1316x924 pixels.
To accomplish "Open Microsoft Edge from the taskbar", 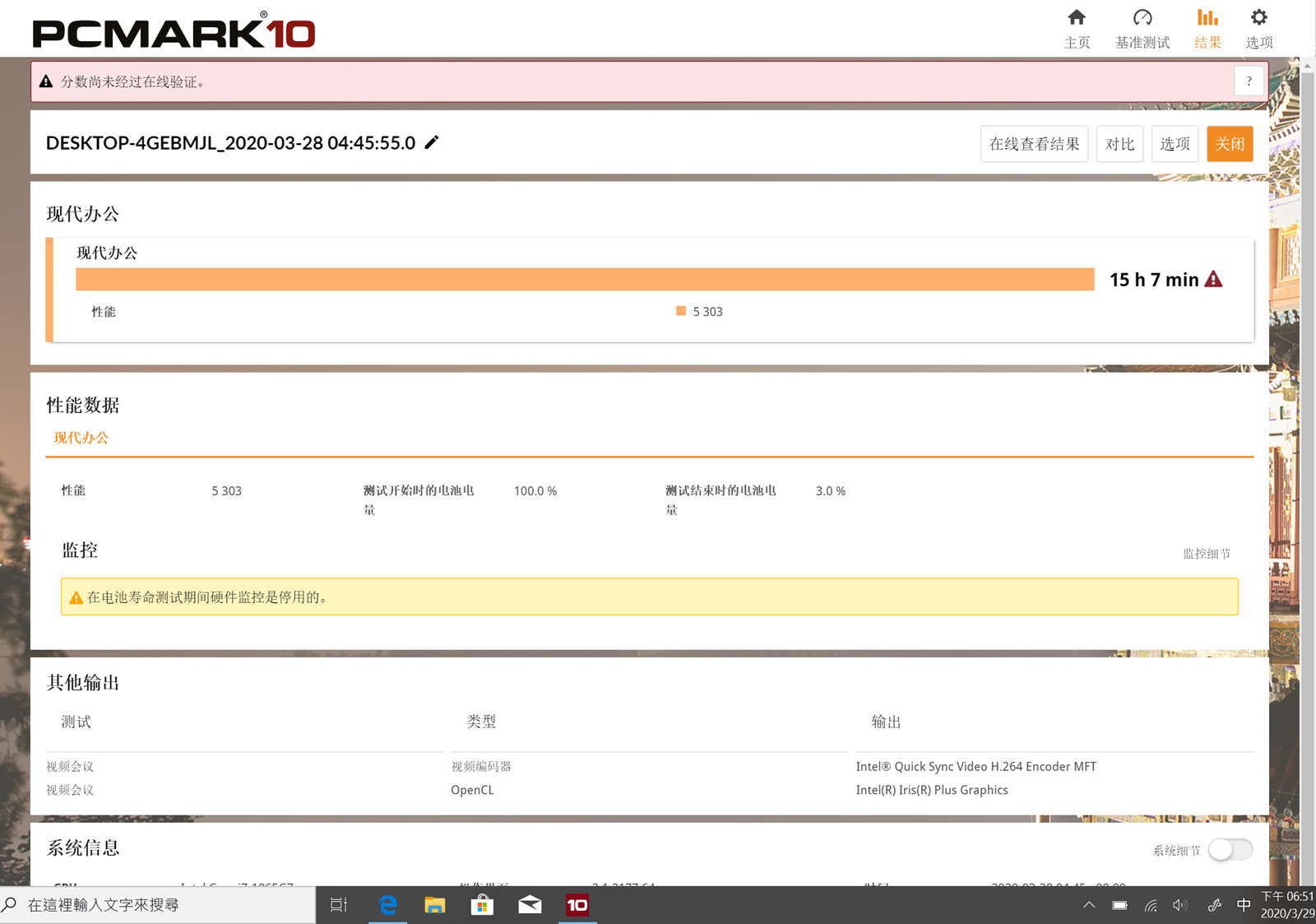I will tap(387, 905).
